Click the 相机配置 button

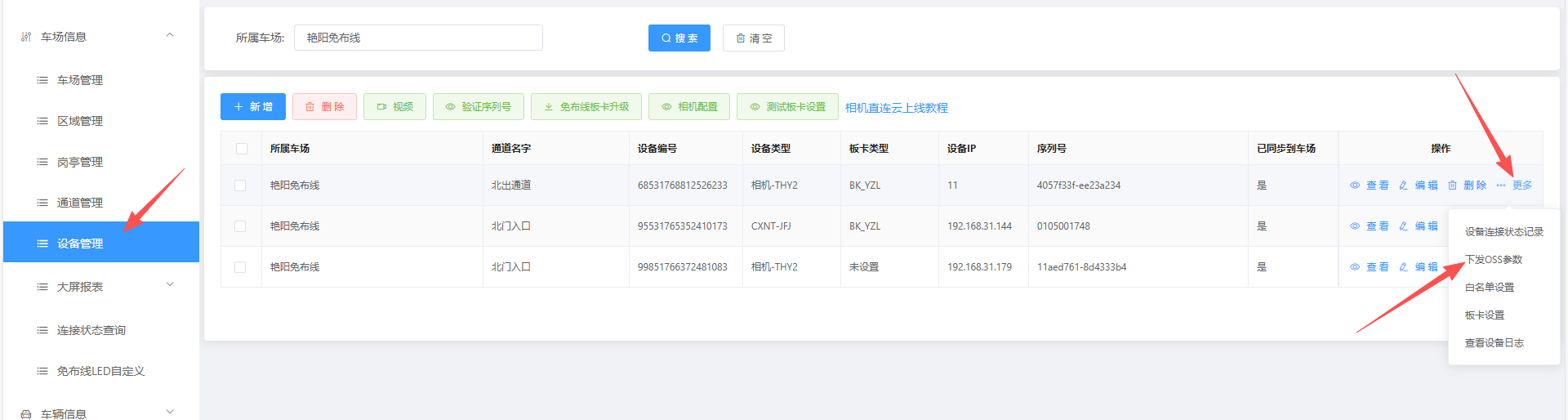point(689,106)
